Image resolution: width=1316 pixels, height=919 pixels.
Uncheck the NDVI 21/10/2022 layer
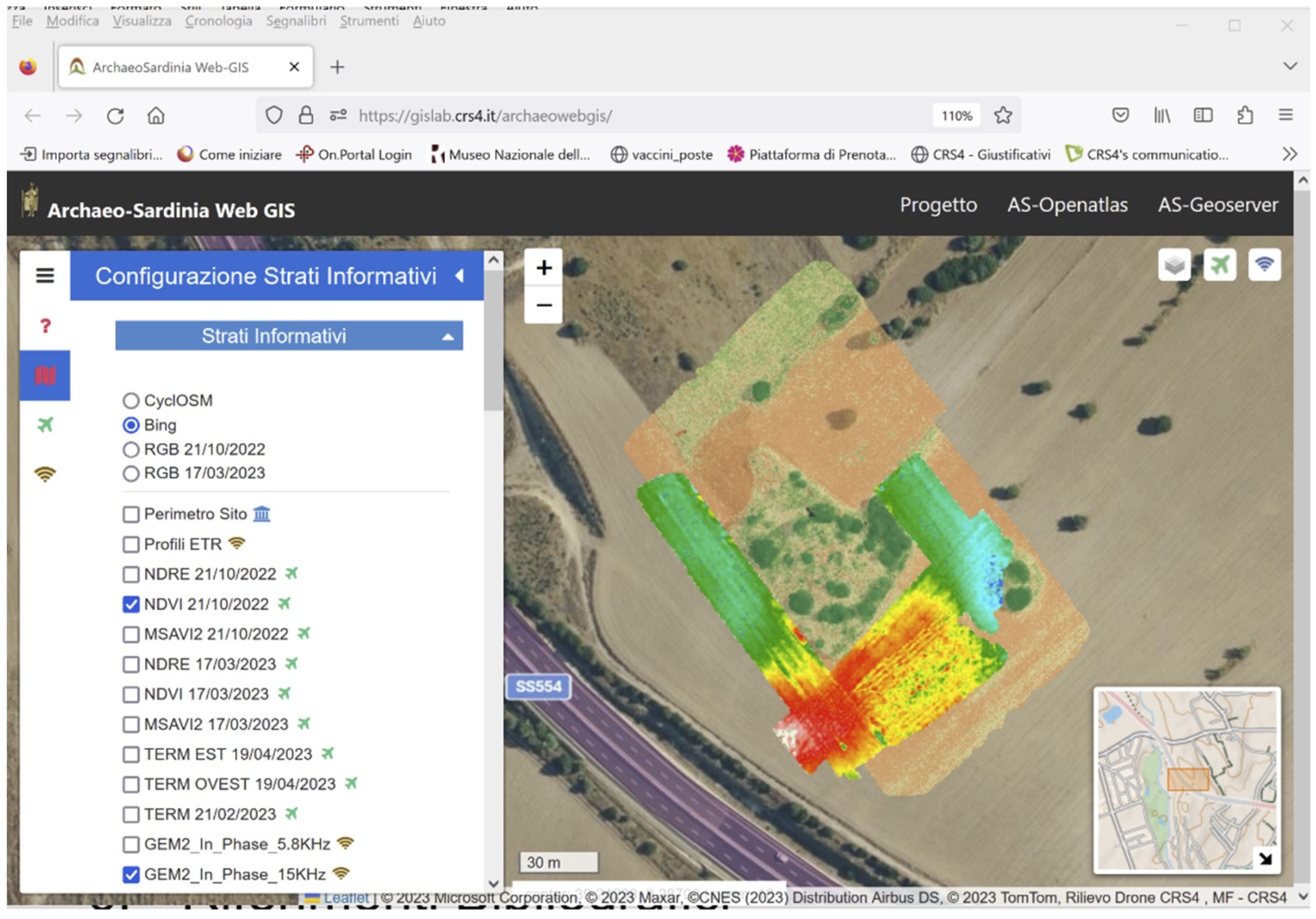pyautogui.click(x=131, y=603)
